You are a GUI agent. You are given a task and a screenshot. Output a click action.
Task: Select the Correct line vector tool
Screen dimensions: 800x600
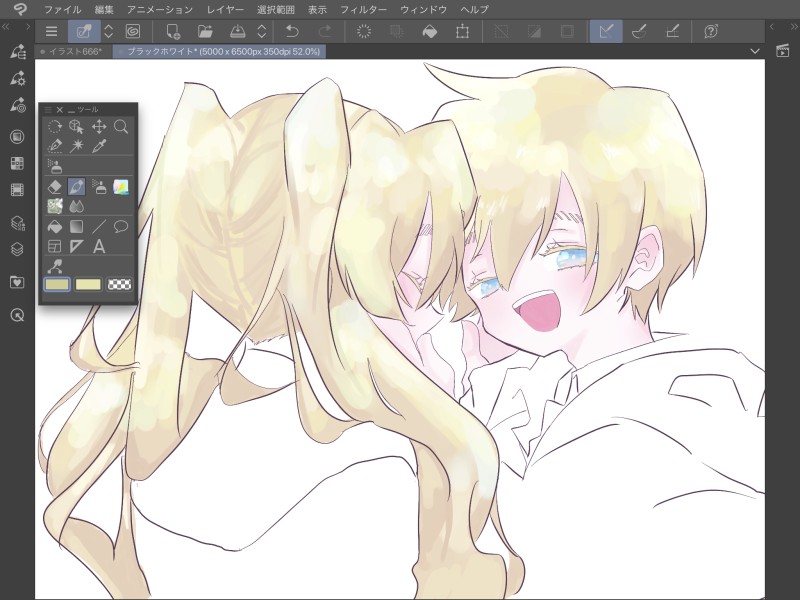click(x=55, y=266)
